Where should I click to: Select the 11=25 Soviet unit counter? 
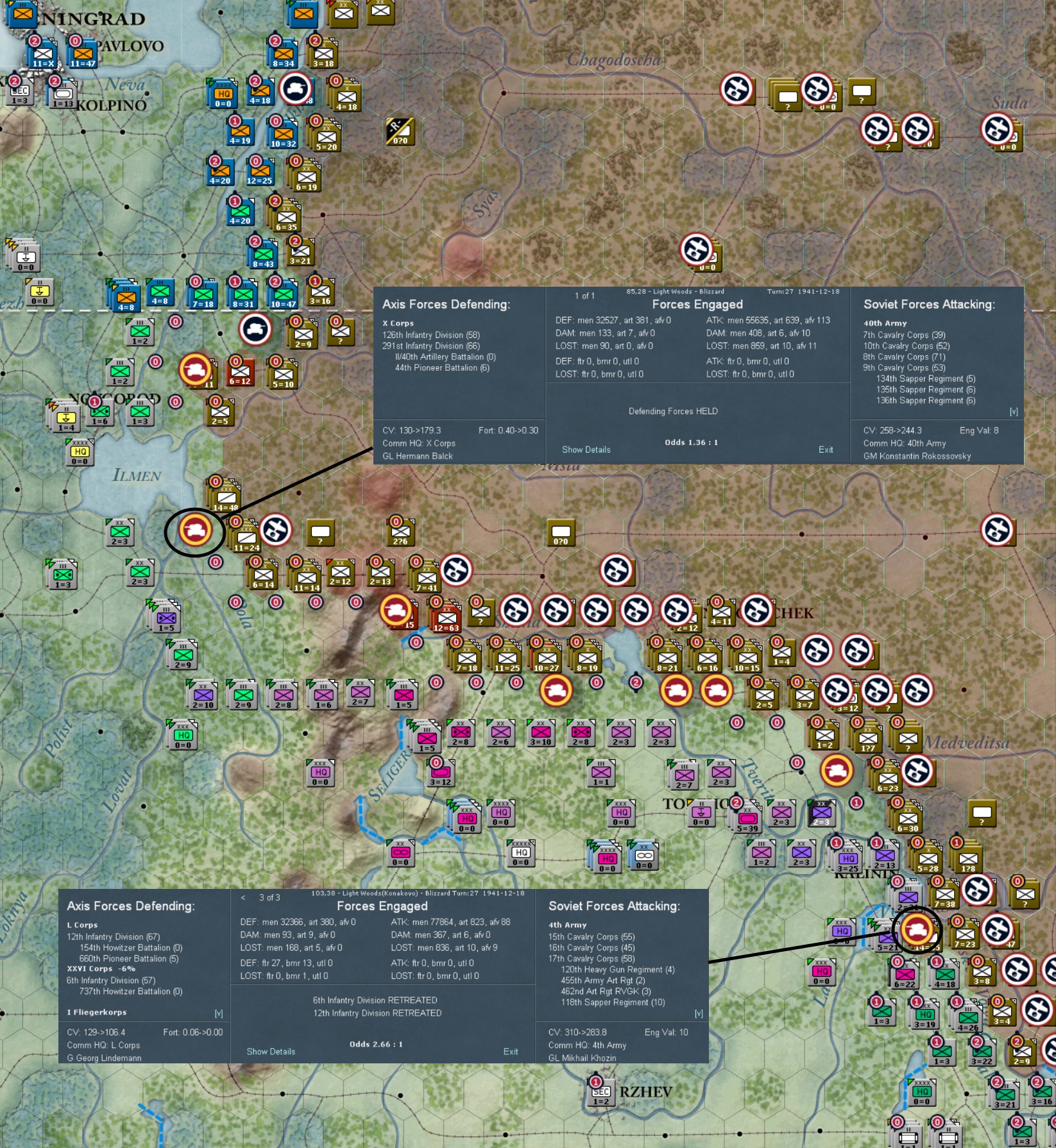(507, 657)
